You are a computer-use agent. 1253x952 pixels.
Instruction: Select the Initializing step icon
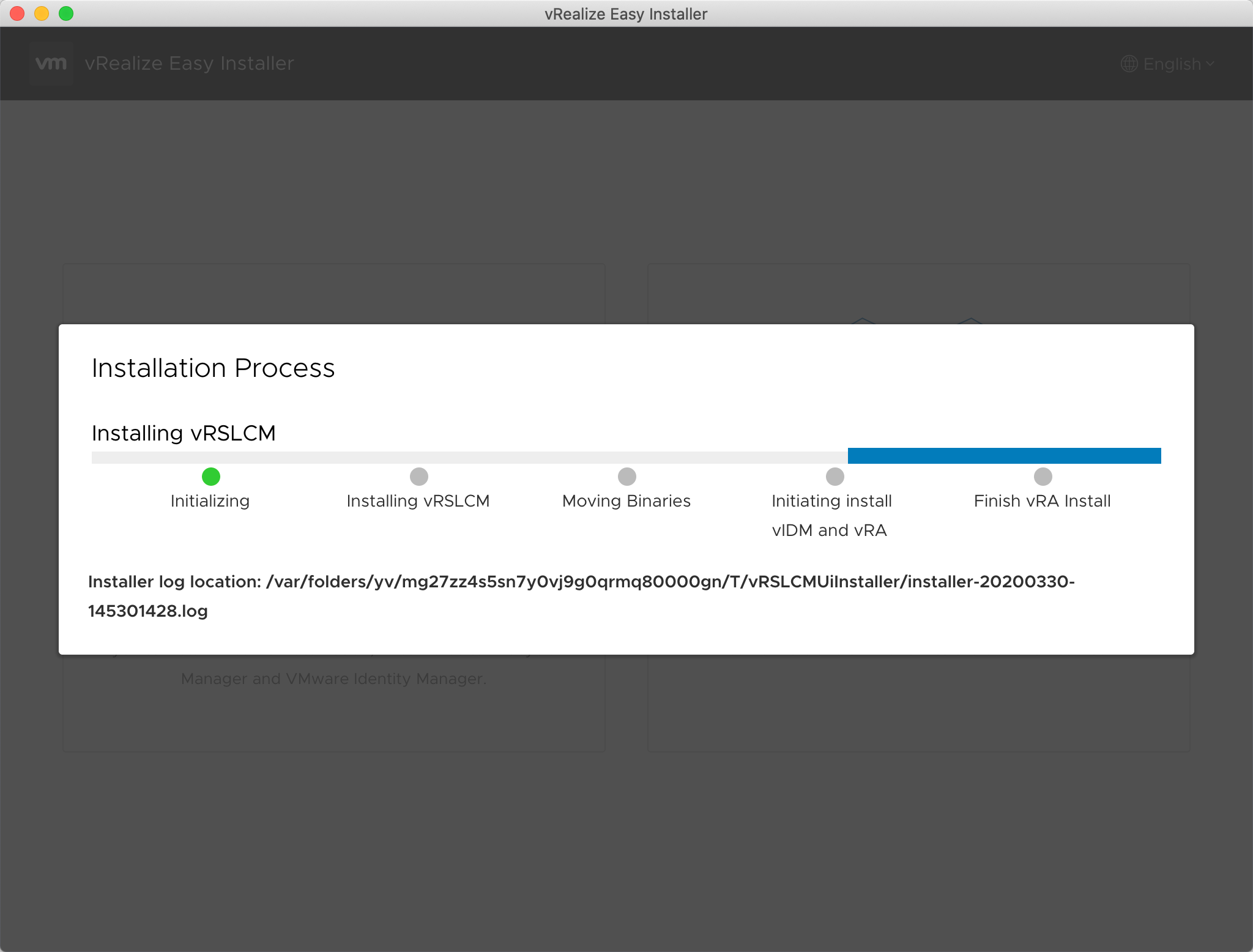[x=211, y=476]
